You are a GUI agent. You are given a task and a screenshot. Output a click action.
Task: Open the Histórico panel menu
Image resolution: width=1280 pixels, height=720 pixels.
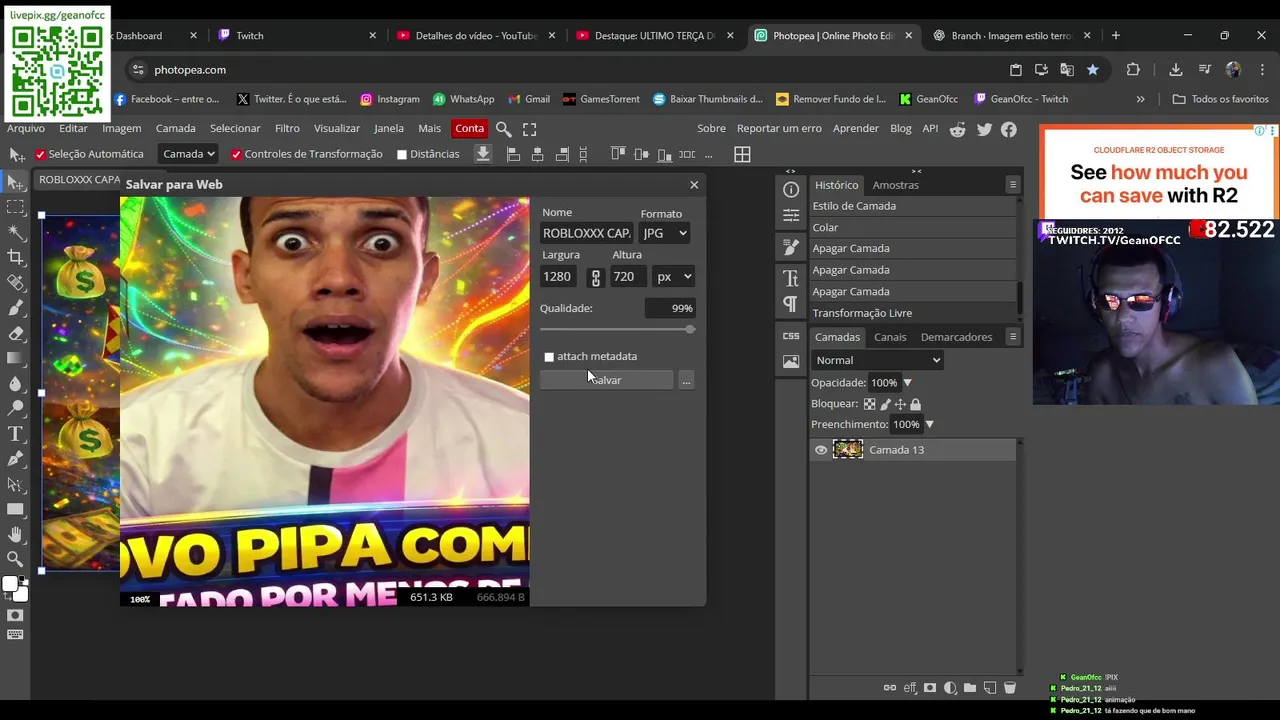tap(1013, 185)
